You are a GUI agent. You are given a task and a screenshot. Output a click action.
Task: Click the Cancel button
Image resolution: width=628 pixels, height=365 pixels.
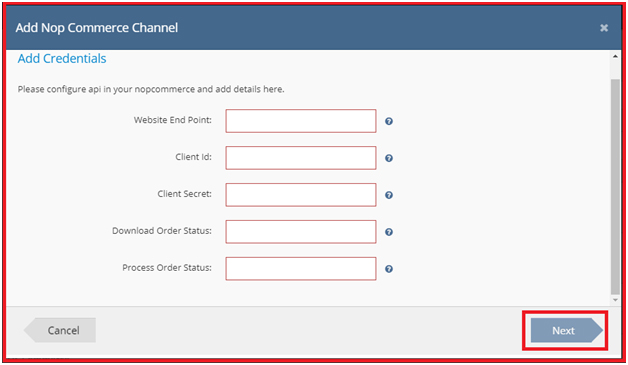click(60, 330)
